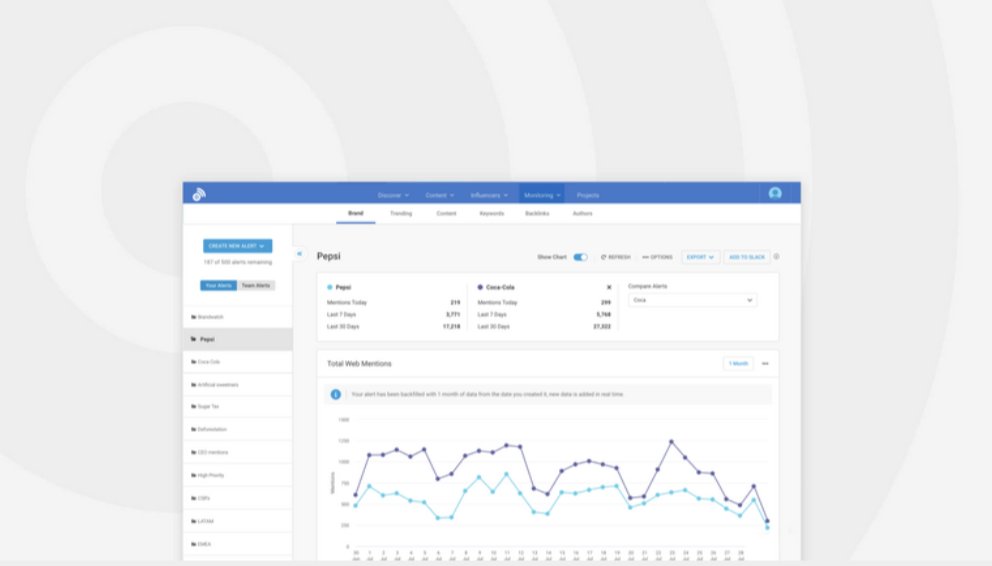
Task: Click the info icon in backfill notice
Action: tap(335, 395)
